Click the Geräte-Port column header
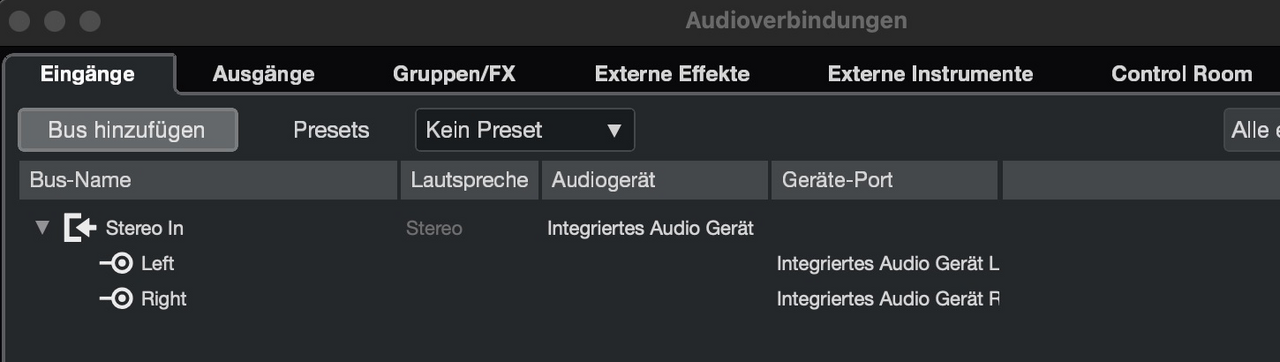 pos(884,180)
